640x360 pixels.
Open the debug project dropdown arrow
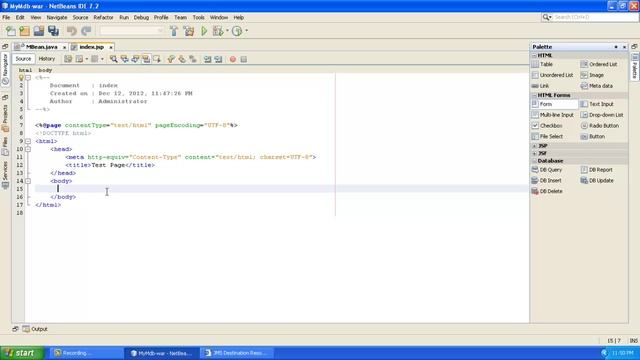point(227,31)
